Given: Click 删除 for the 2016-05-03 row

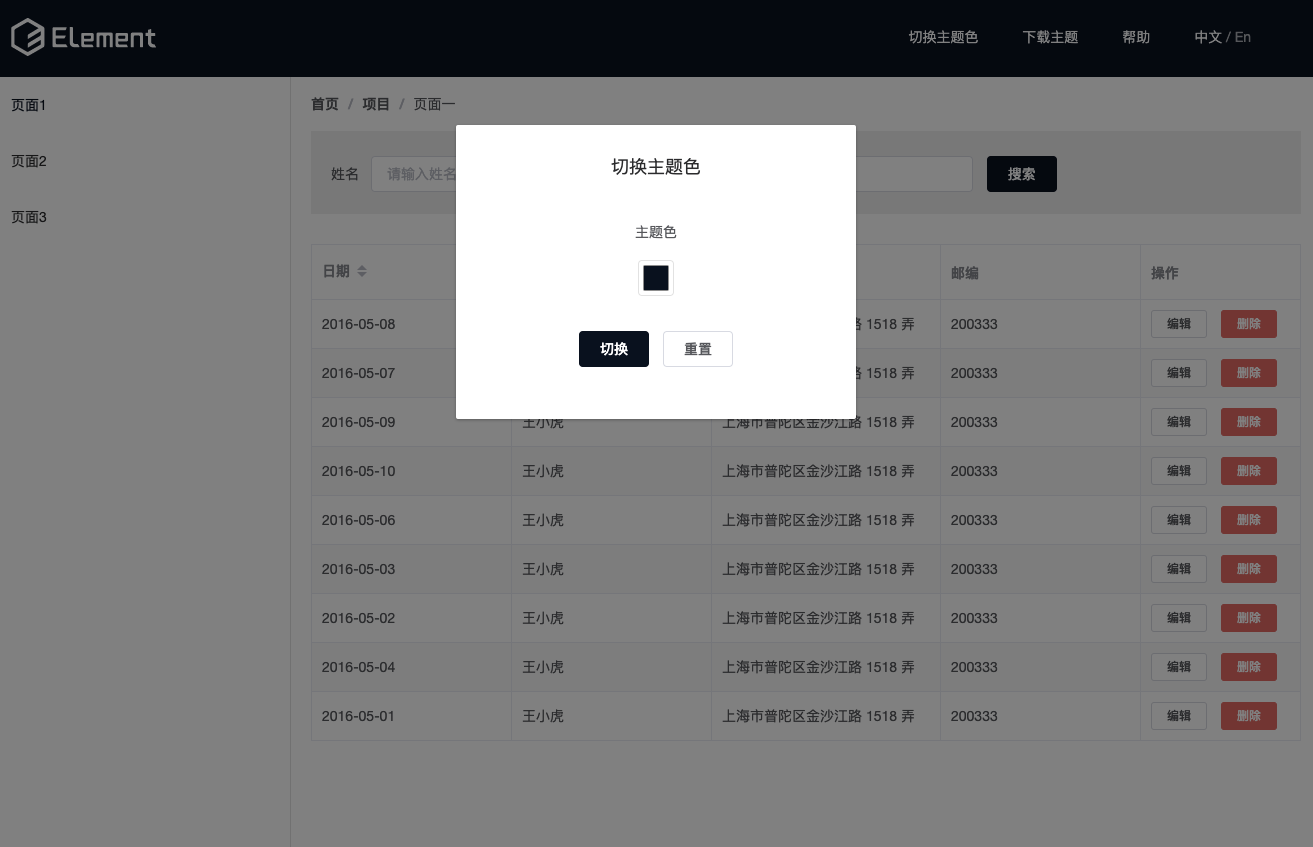Looking at the screenshot, I should [1249, 569].
